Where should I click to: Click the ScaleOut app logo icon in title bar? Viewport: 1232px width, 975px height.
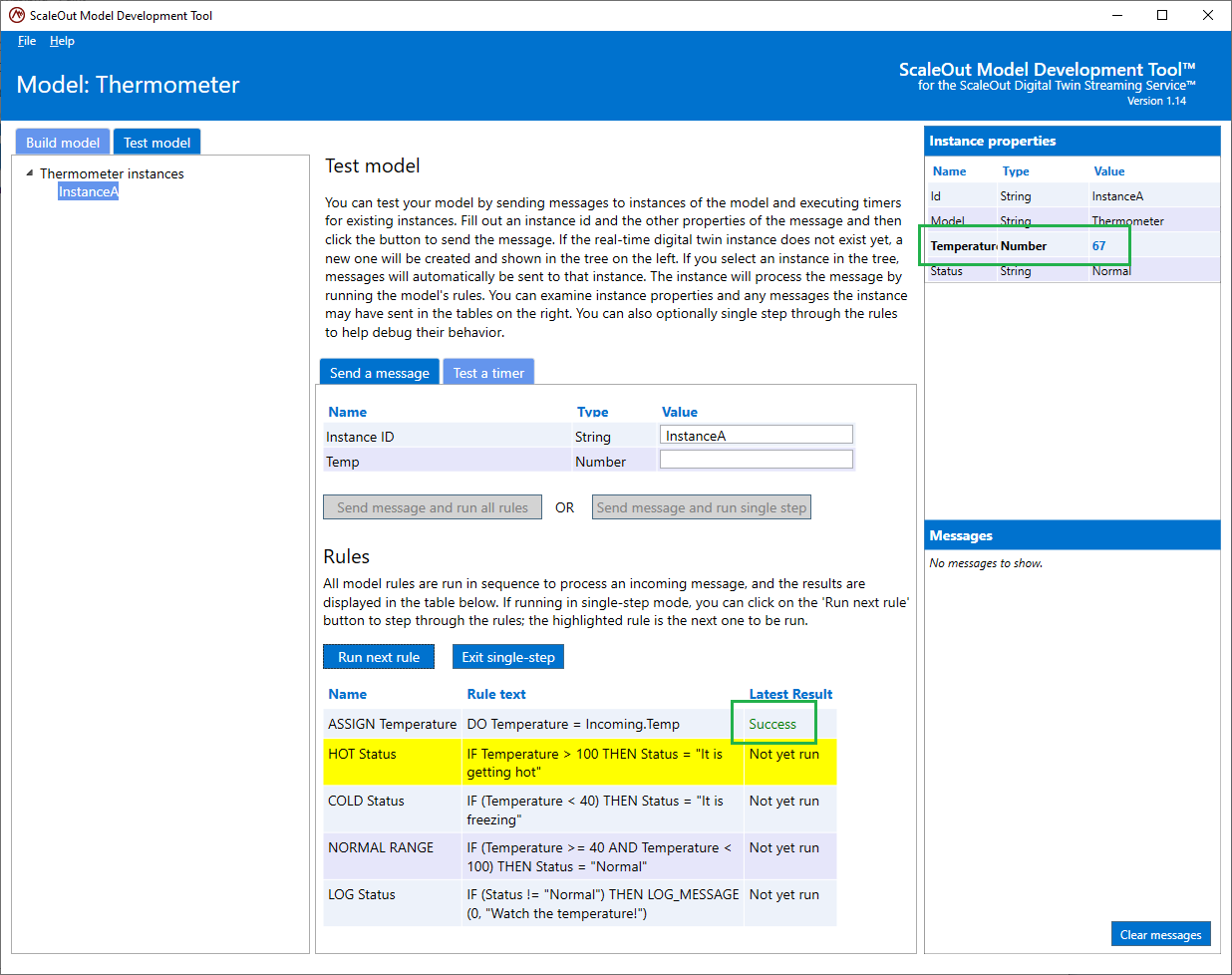16,15
